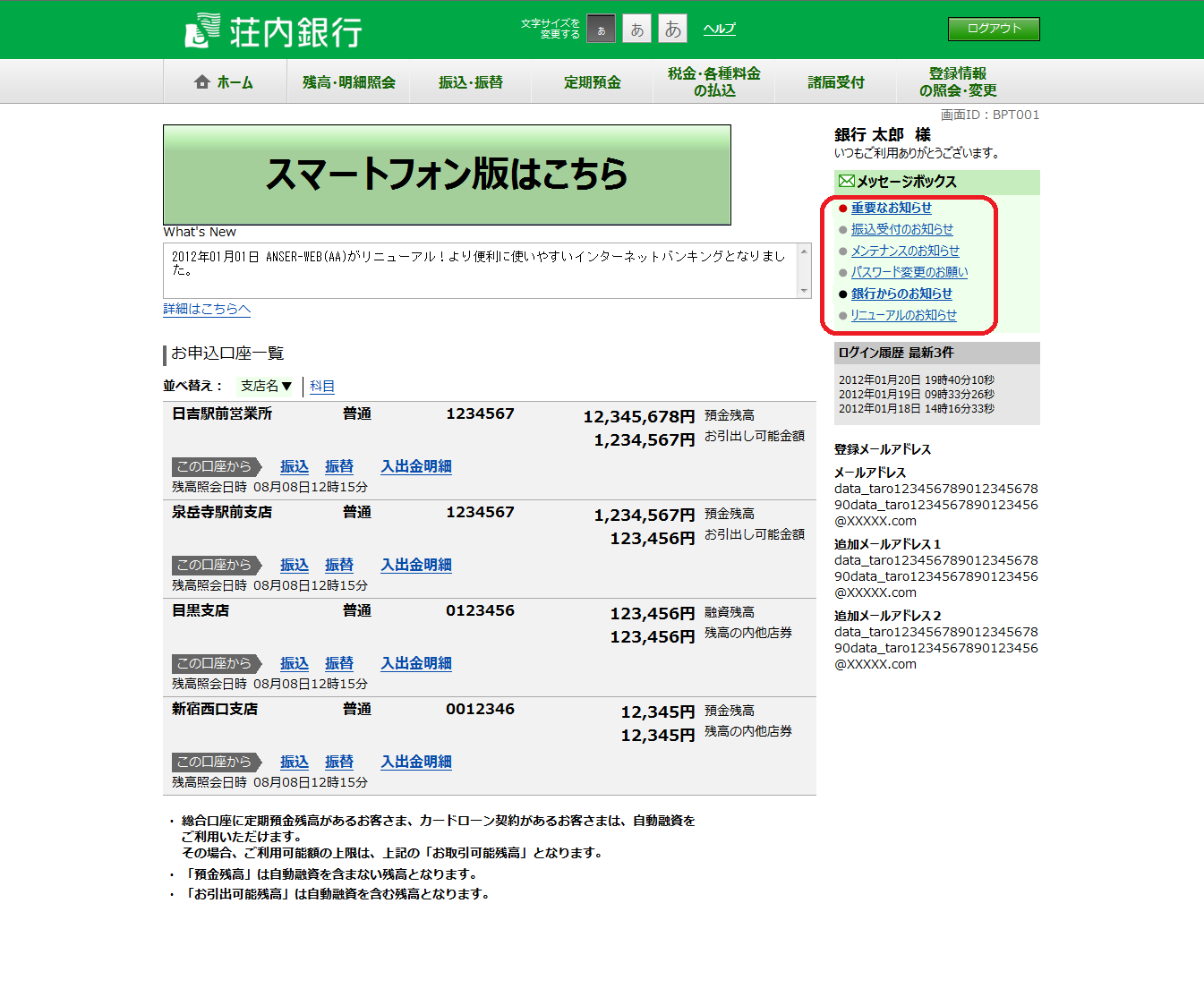1204x997 pixels.
Task: Select the large font size button
Action: click(x=672, y=29)
